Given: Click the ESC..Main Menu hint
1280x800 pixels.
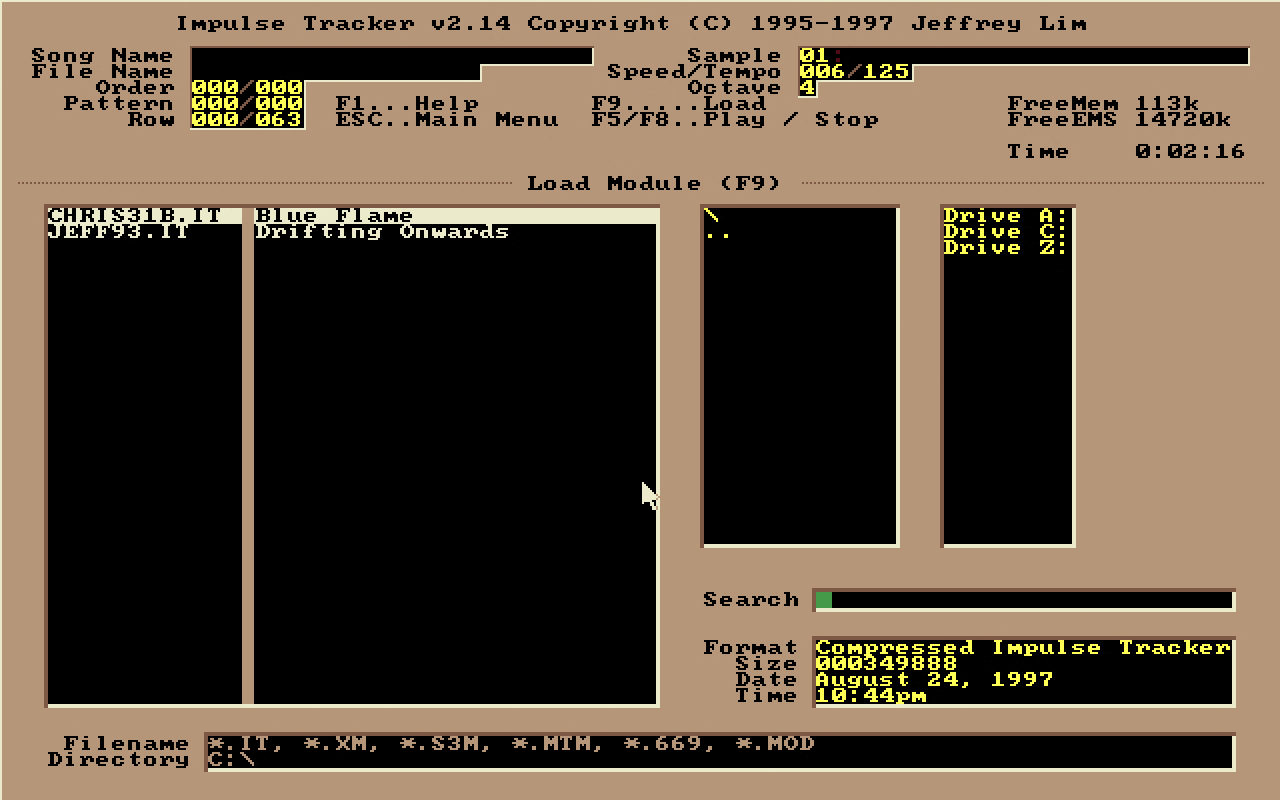Looking at the screenshot, I should pyautogui.click(x=447, y=120).
